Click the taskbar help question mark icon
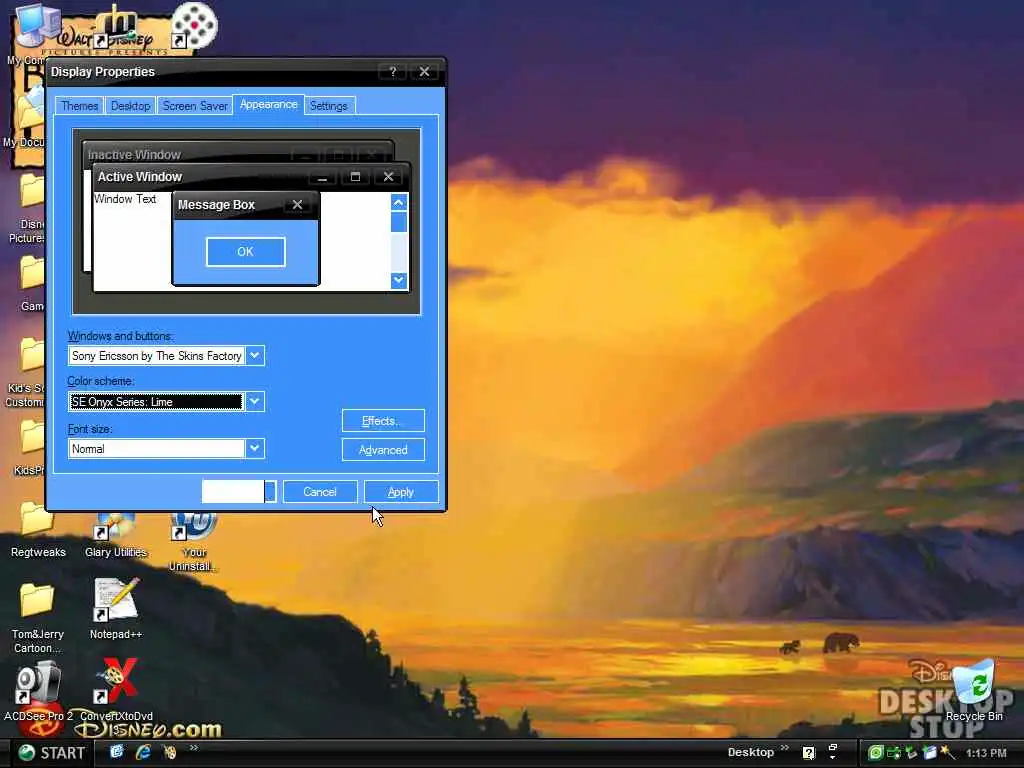The width and height of the screenshot is (1024, 768). click(x=808, y=753)
